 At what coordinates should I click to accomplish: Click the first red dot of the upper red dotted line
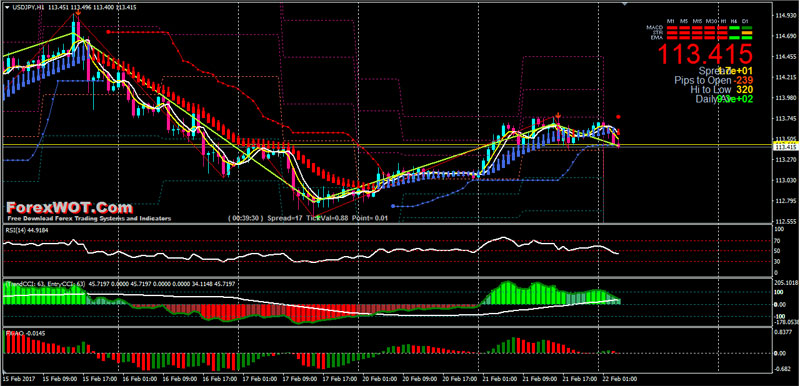[108, 32]
